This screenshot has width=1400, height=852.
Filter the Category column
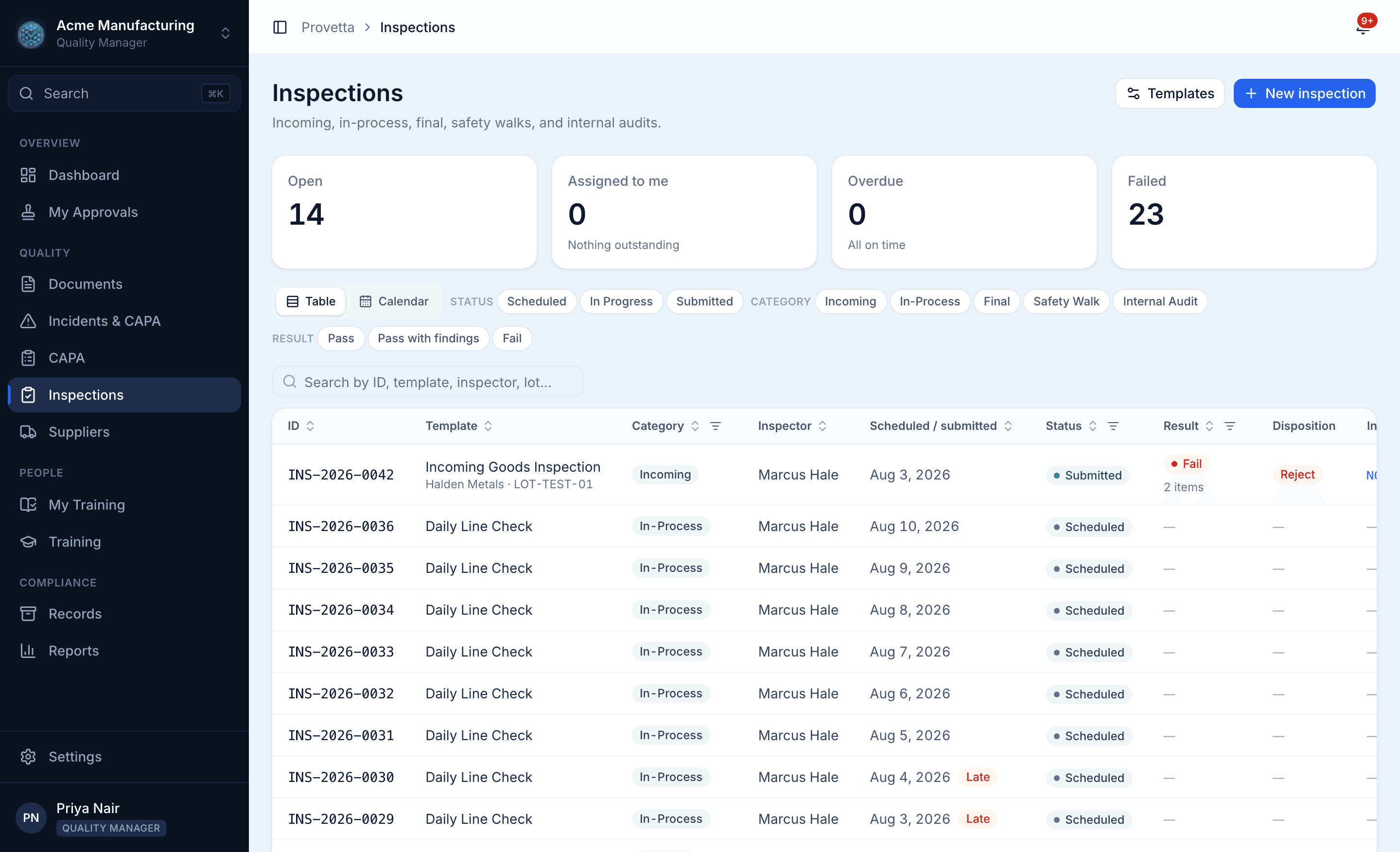pyautogui.click(x=716, y=426)
